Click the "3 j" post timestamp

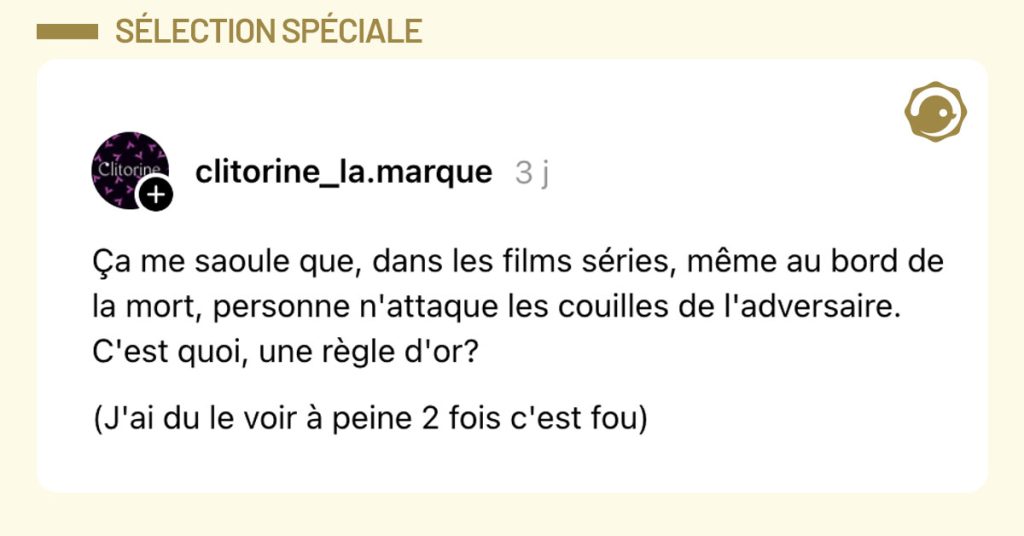click(x=532, y=173)
